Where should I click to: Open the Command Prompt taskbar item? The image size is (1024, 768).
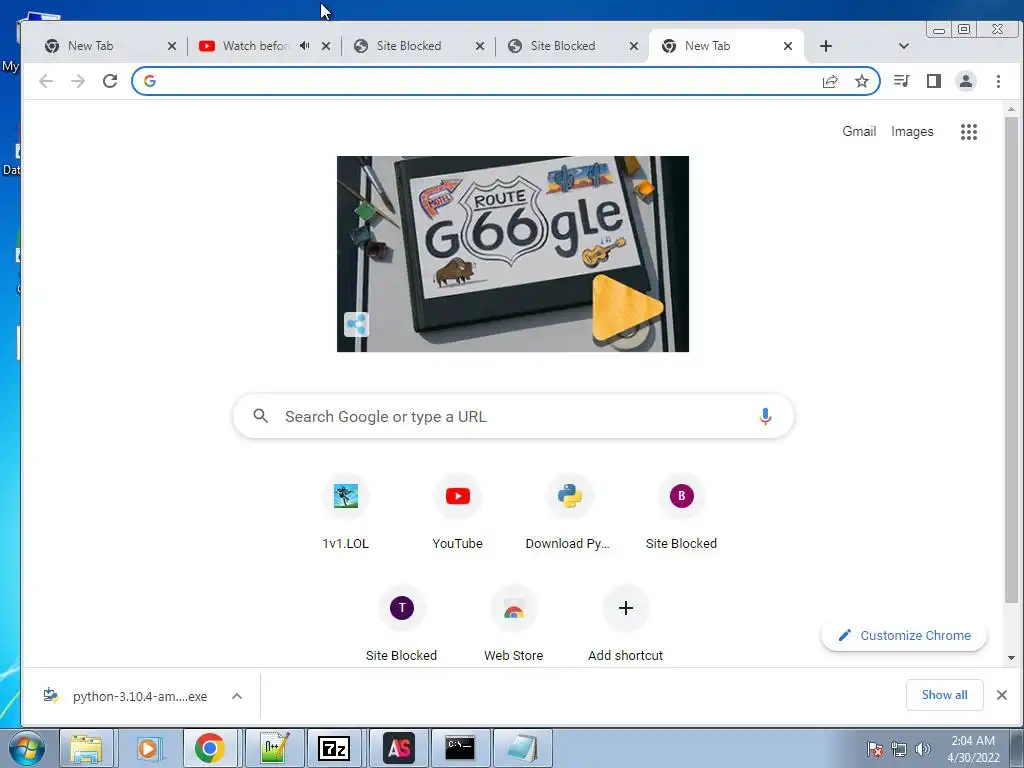click(x=460, y=748)
